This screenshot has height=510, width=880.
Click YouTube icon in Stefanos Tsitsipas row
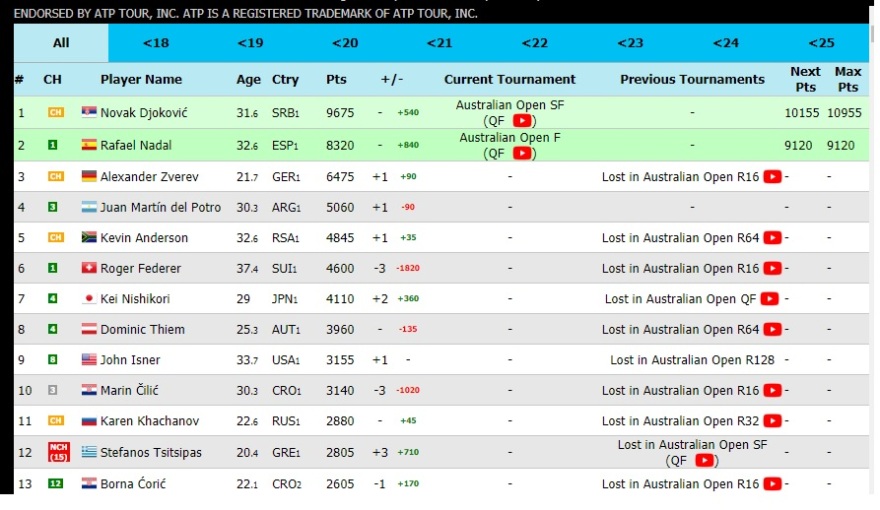click(x=706, y=460)
